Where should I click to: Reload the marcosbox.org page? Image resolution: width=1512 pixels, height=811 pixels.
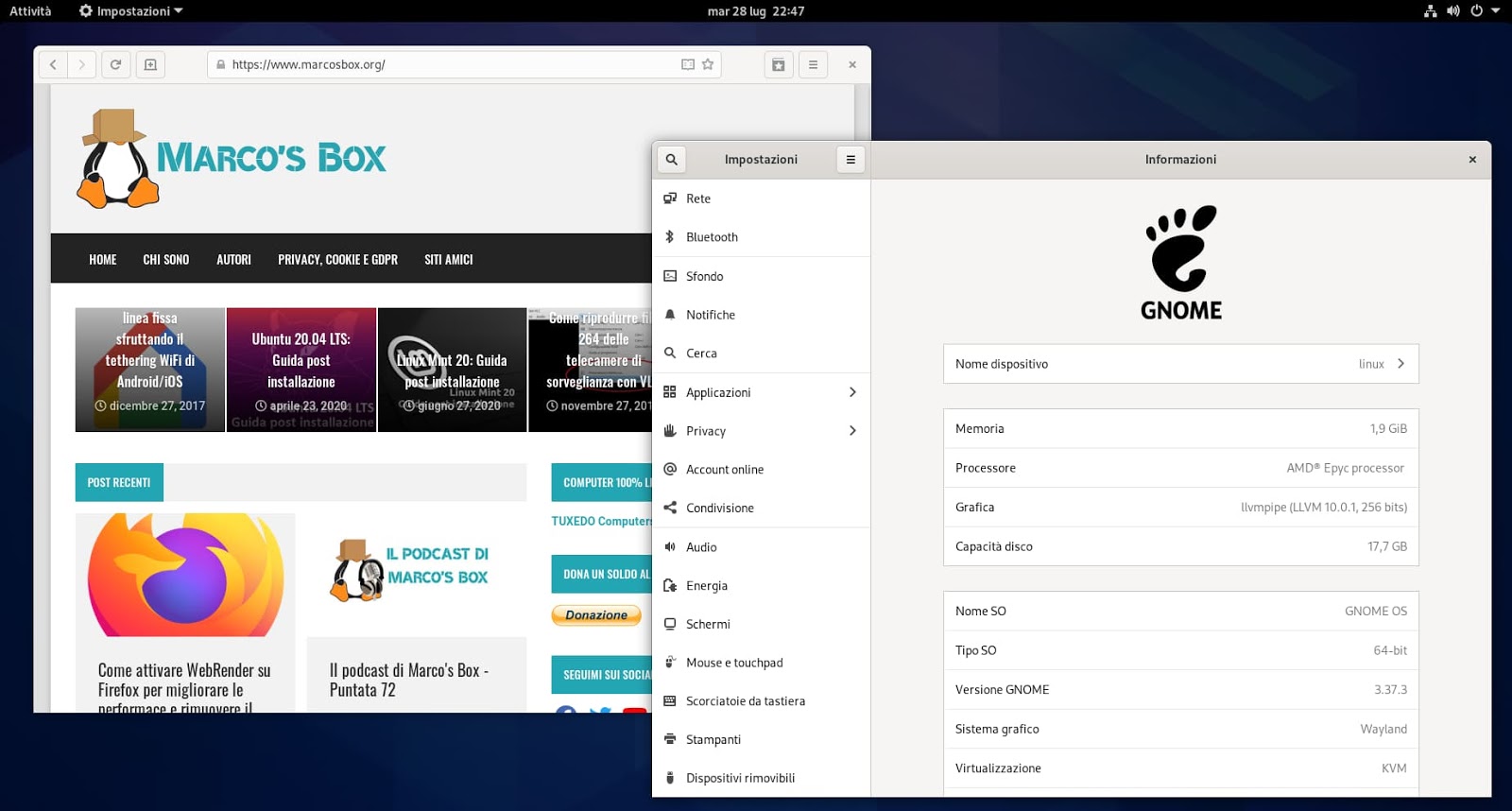click(115, 64)
